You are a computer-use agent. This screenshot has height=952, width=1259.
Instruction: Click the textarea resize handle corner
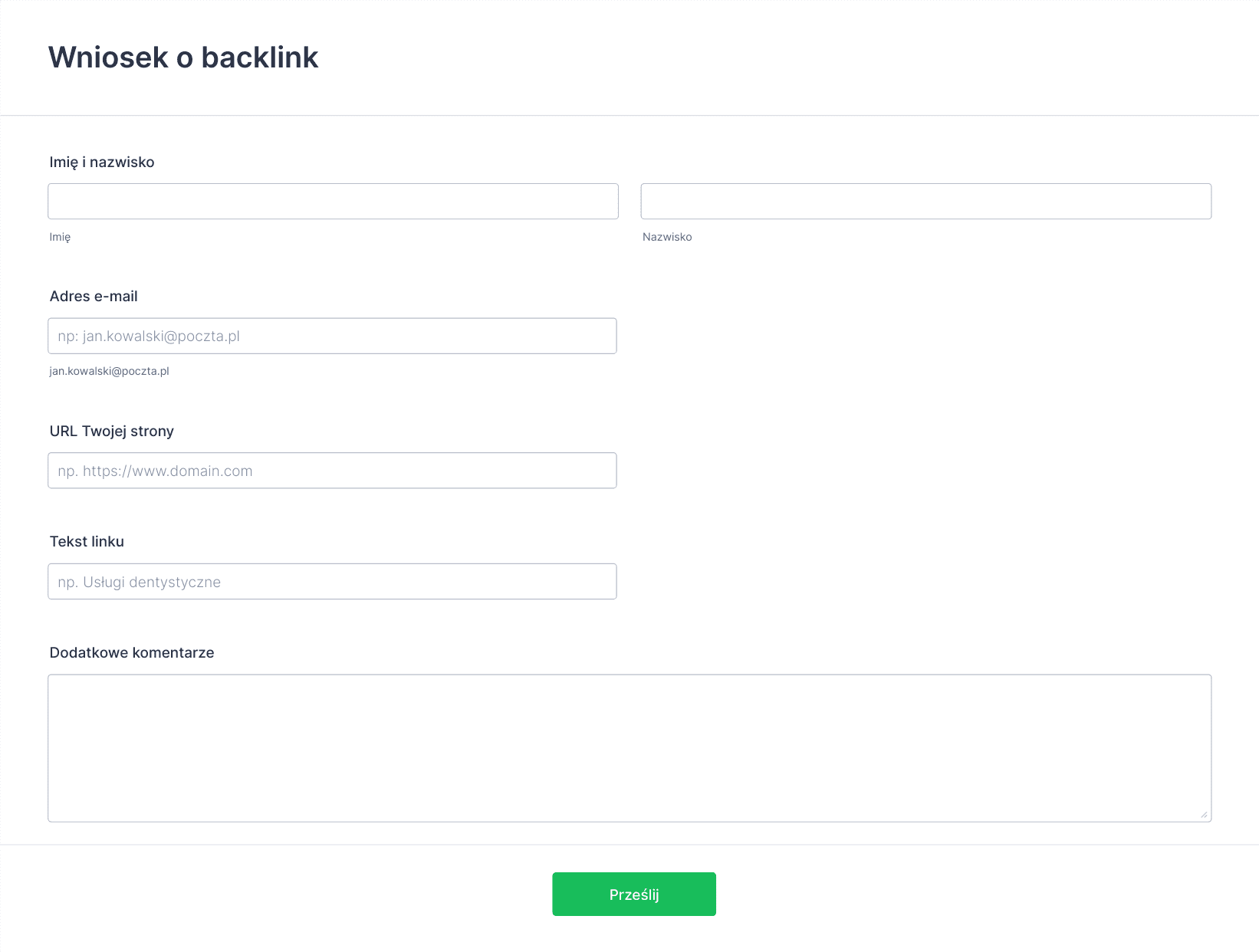pyautogui.click(x=1204, y=814)
